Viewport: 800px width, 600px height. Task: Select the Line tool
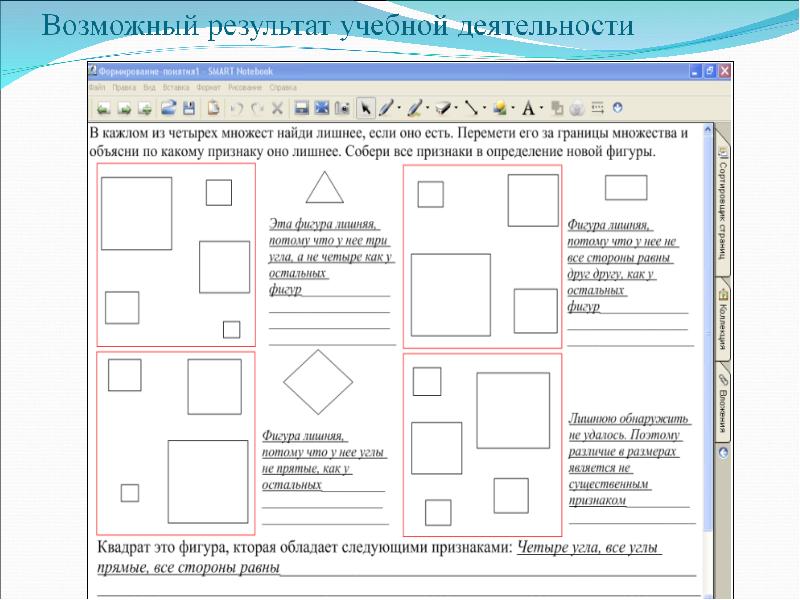[472, 107]
